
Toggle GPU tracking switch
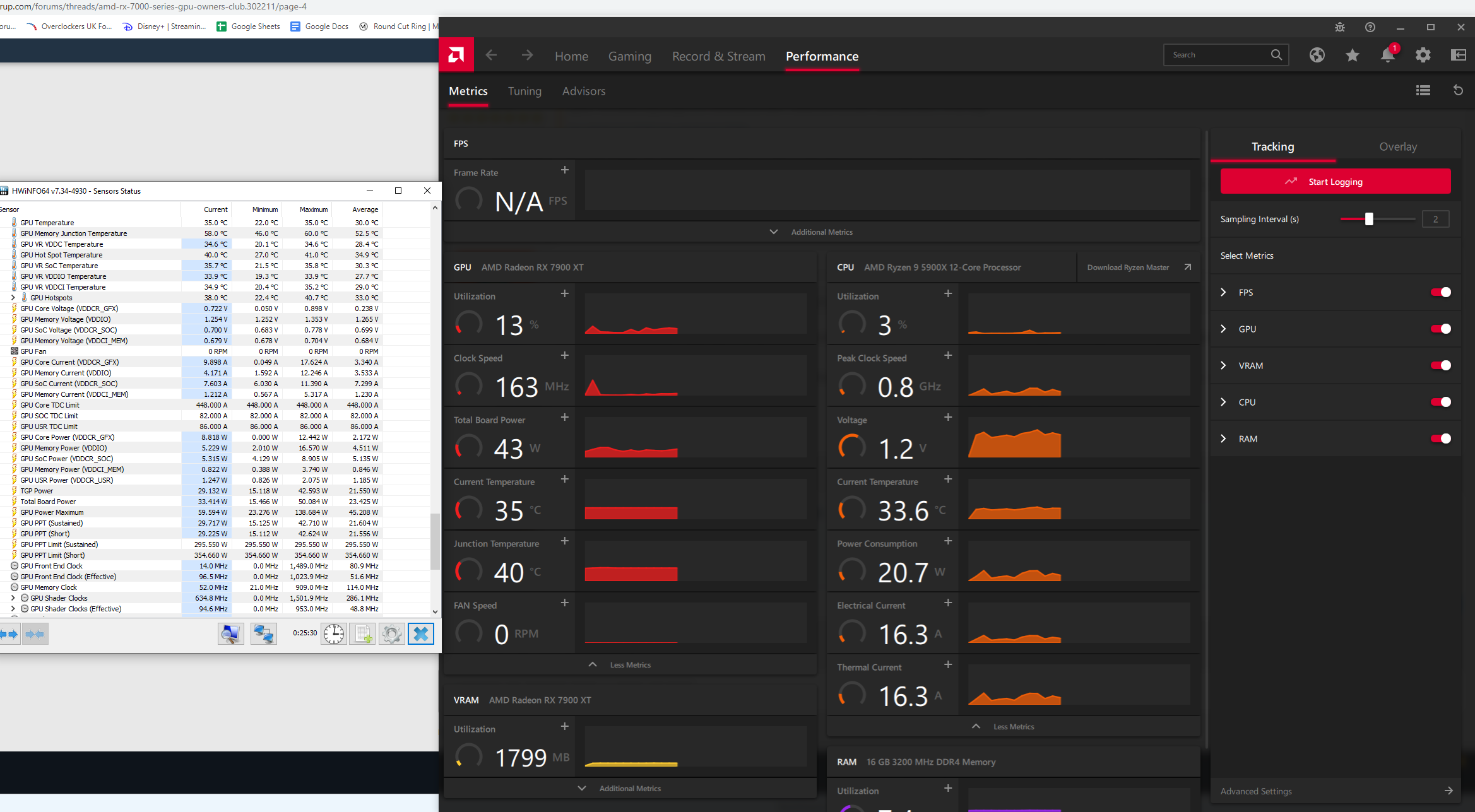[x=1441, y=329]
